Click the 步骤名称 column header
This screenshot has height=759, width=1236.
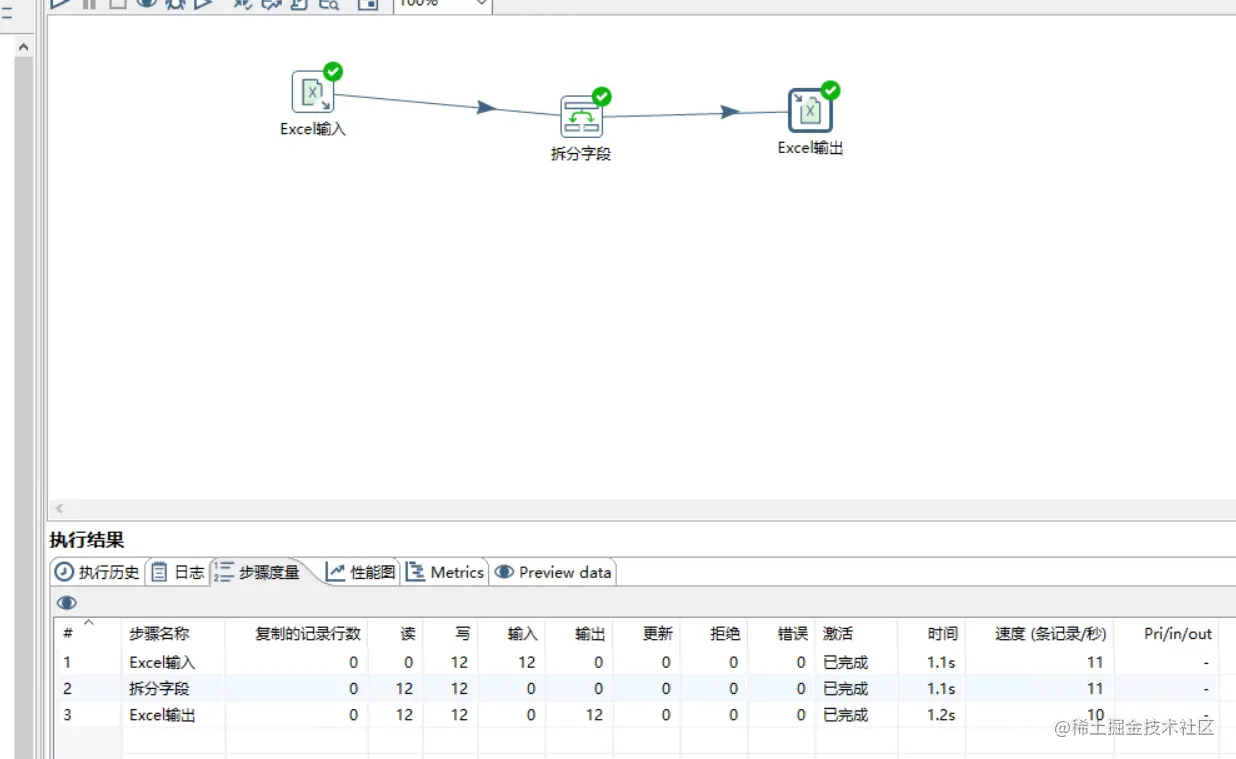(173, 633)
